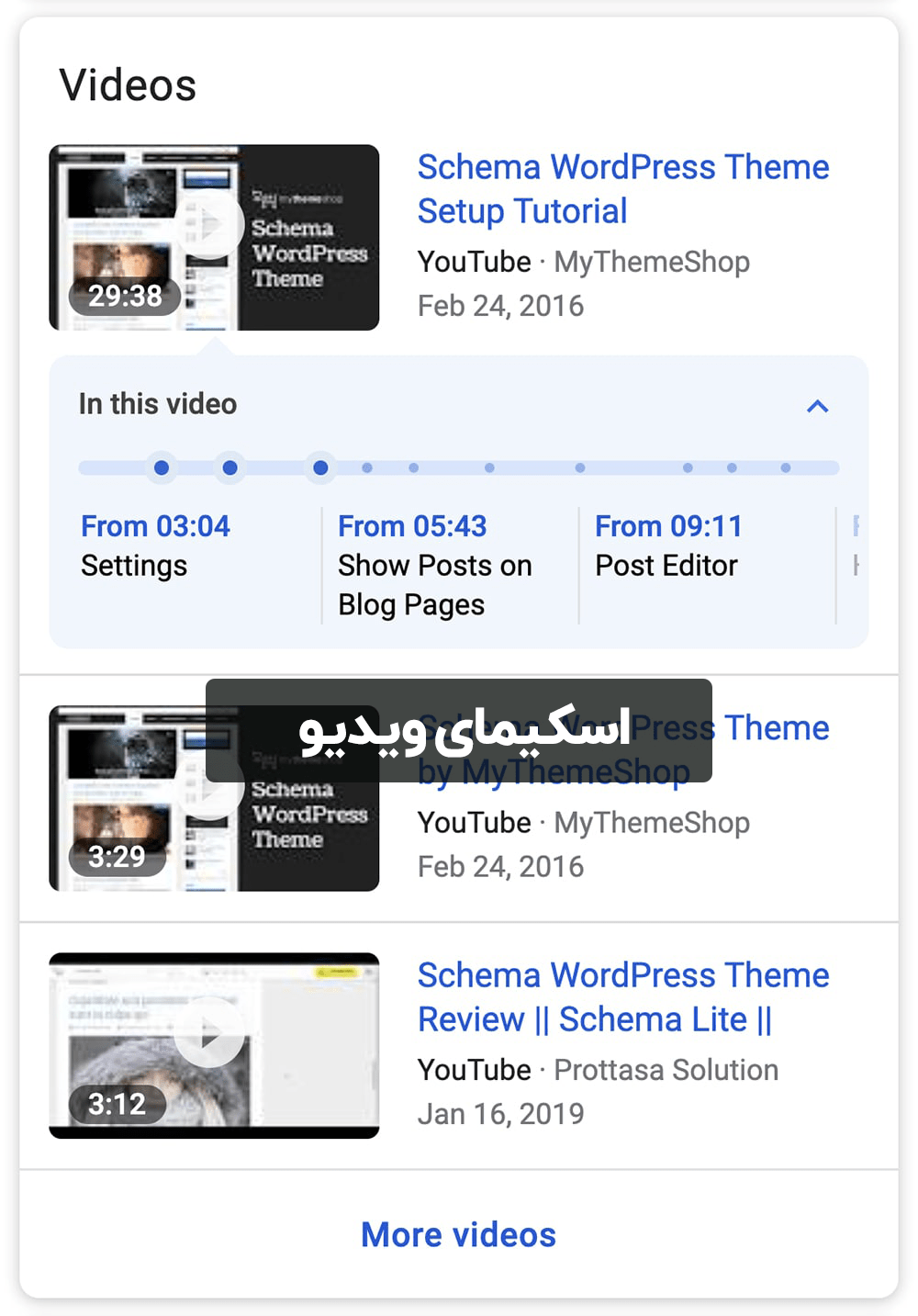Jump to From 05:43 Show Posts chapter
Screen dimensions: 918x1316
[x=435, y=565]
